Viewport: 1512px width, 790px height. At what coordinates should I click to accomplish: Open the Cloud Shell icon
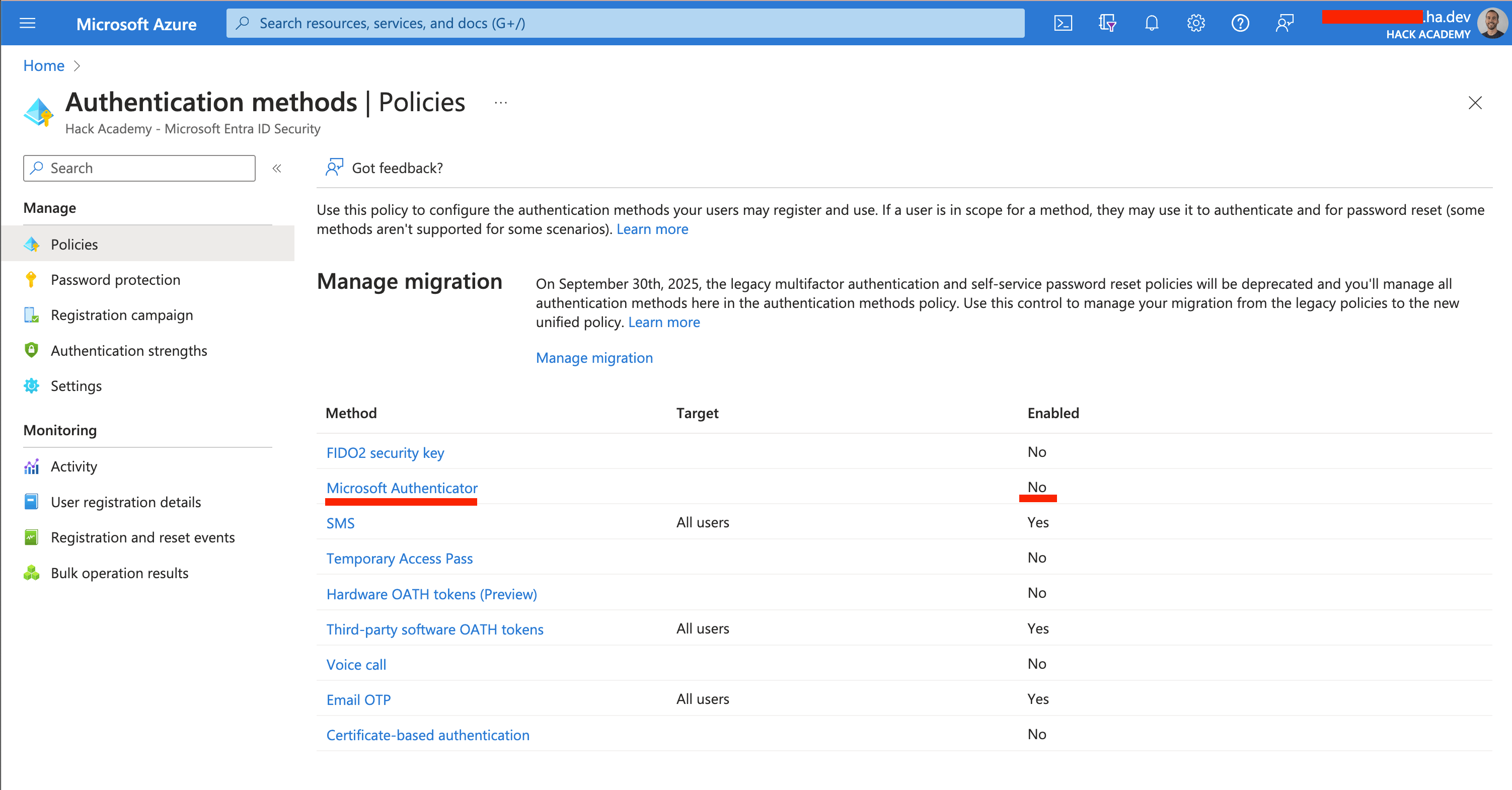1063,24
